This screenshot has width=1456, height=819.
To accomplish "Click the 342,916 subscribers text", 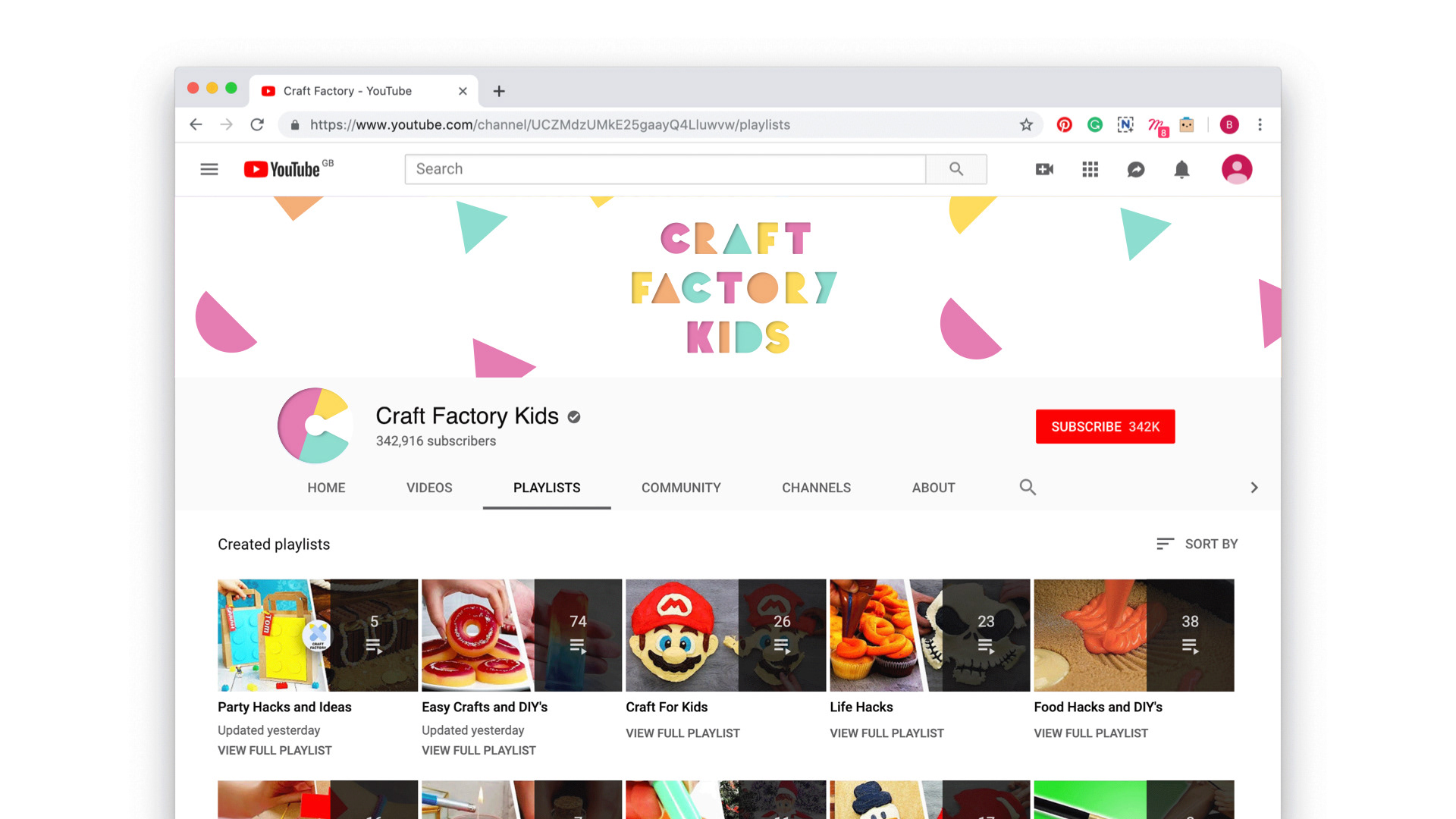I will click(x=435, y=441).
